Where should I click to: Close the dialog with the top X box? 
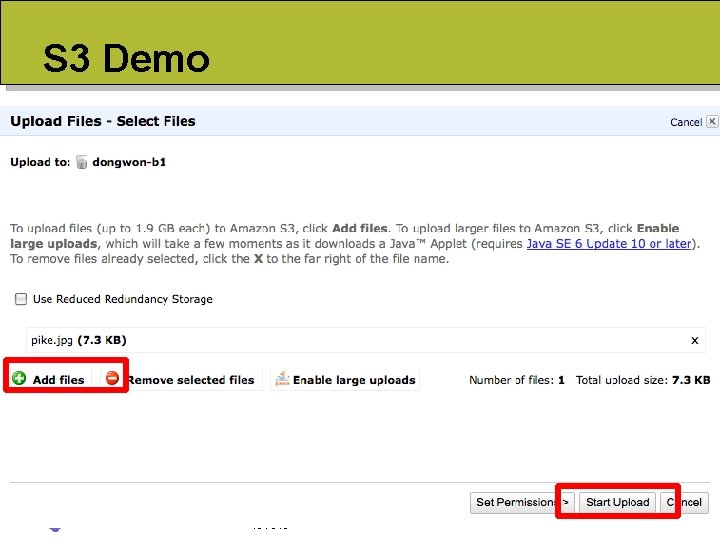click(712, 121)
